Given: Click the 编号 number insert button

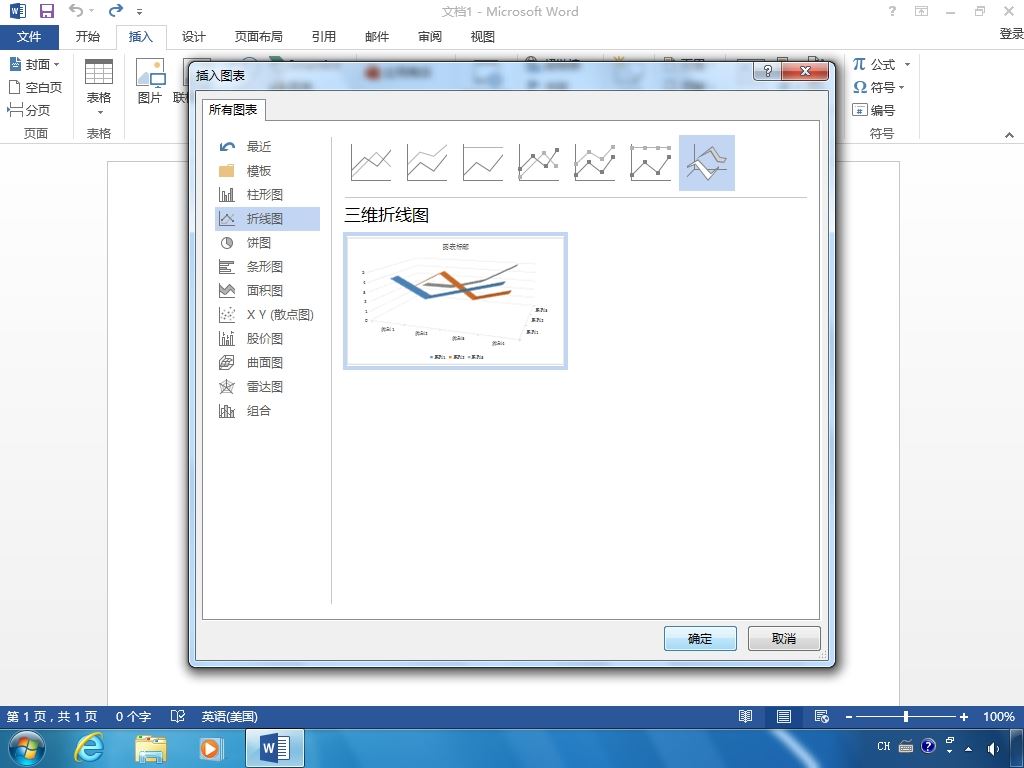Looking at the screenshot, I should [873, 110].
